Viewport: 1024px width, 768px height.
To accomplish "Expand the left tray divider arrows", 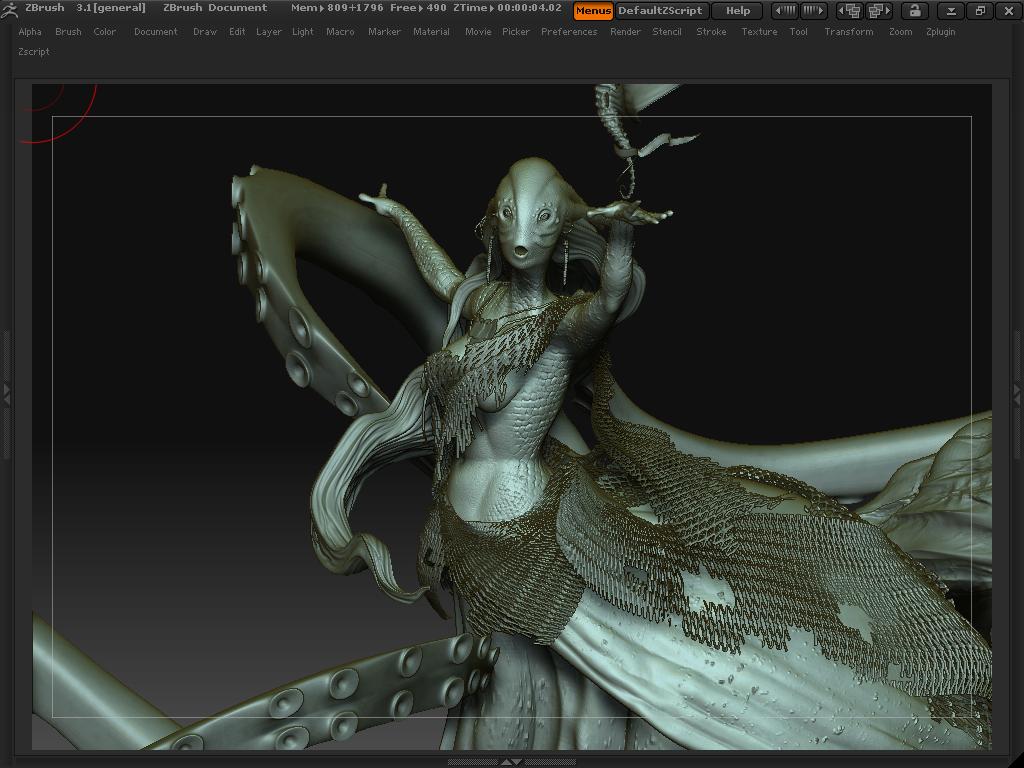I will click(x=6, y=395).
